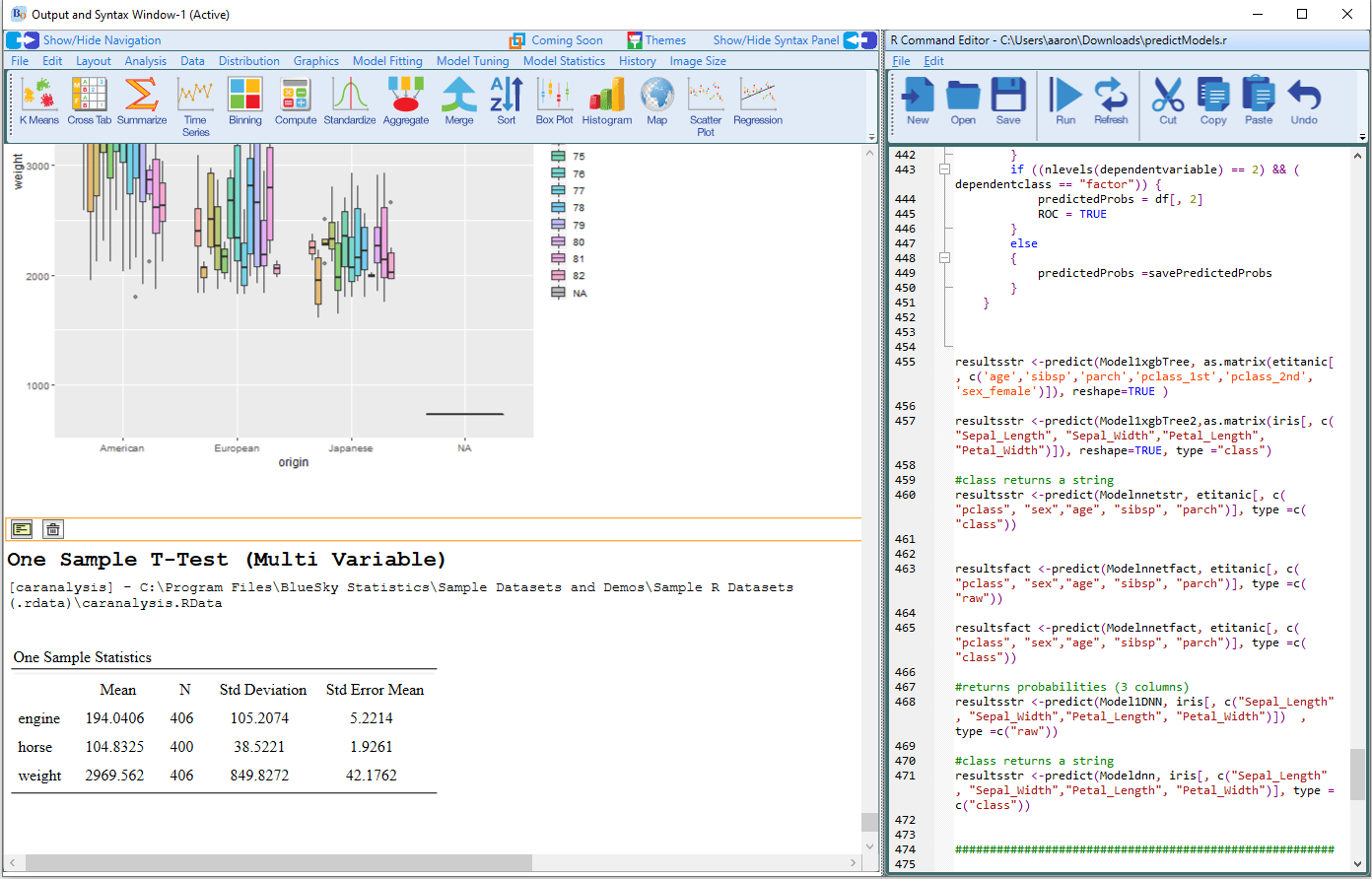Clear output using the trash icon
This screenshot has width=1372, height=879.
click(x=52, y=528)
